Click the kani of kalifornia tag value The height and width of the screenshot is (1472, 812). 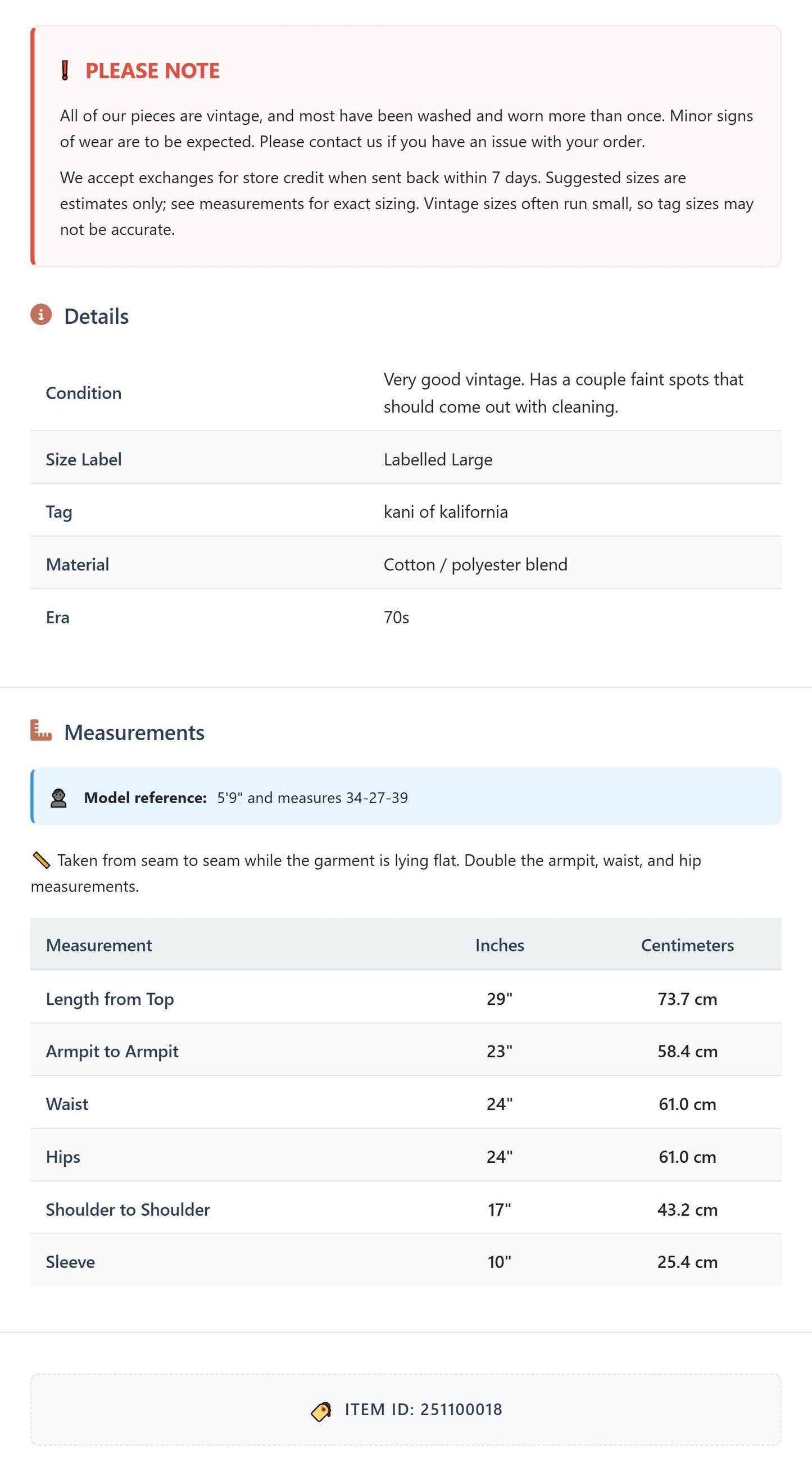pos(446,511)
